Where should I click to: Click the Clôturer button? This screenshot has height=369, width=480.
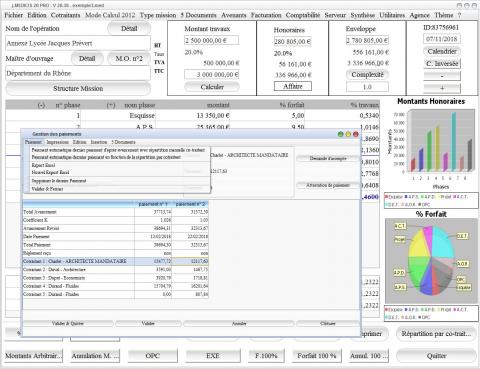click(x=328, y=324)
